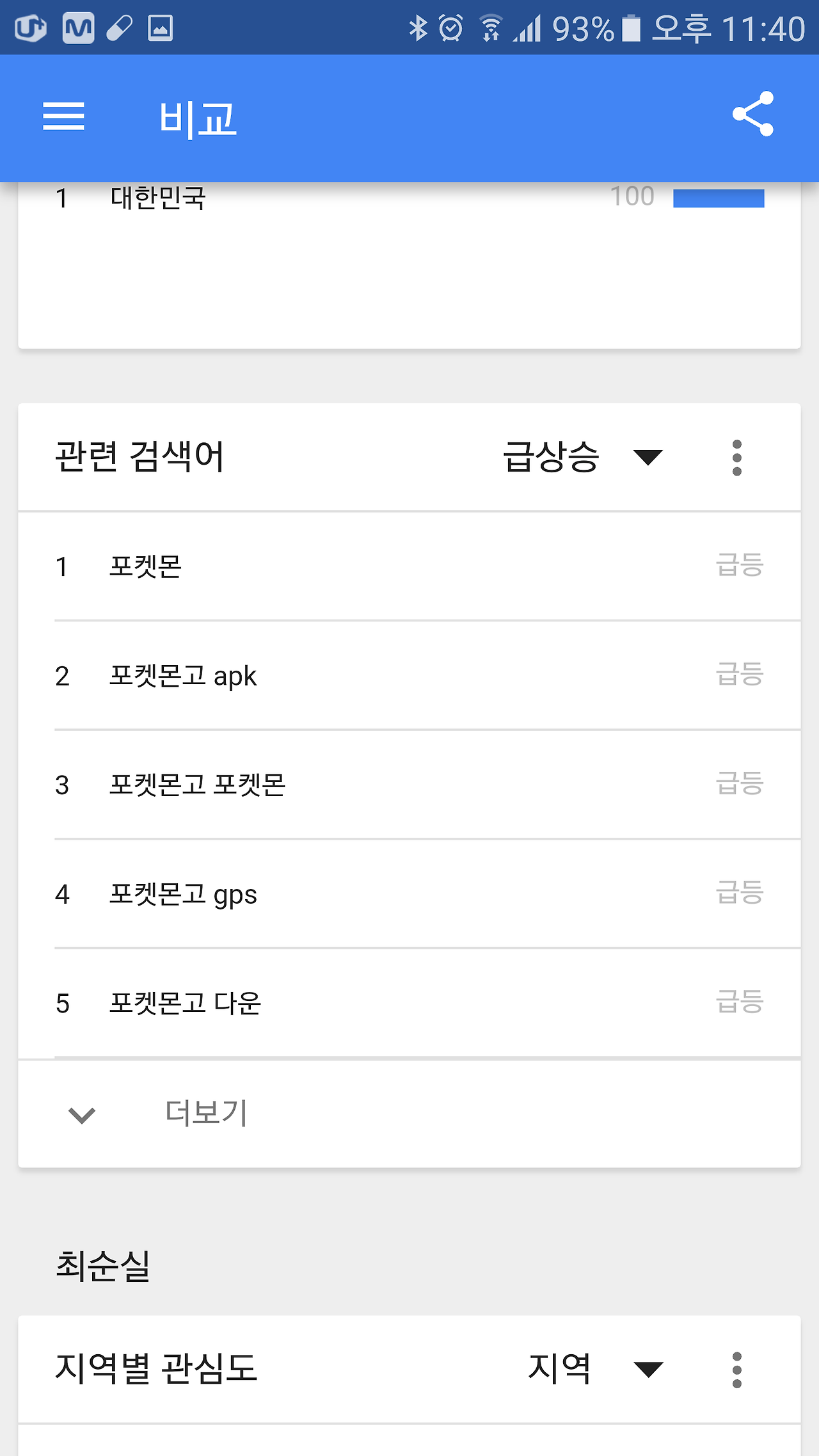Open the hamburger navigation menu

[63, 116]
